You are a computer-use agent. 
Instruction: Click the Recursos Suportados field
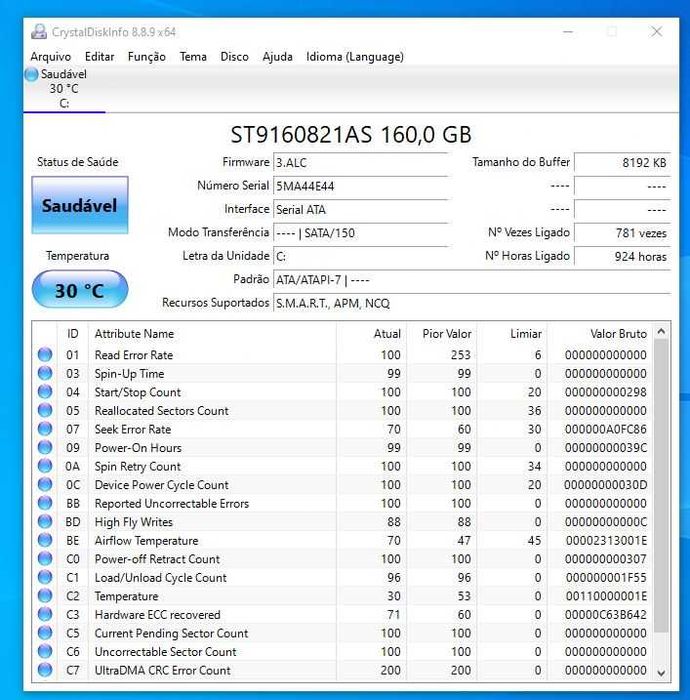pos(472,304)
